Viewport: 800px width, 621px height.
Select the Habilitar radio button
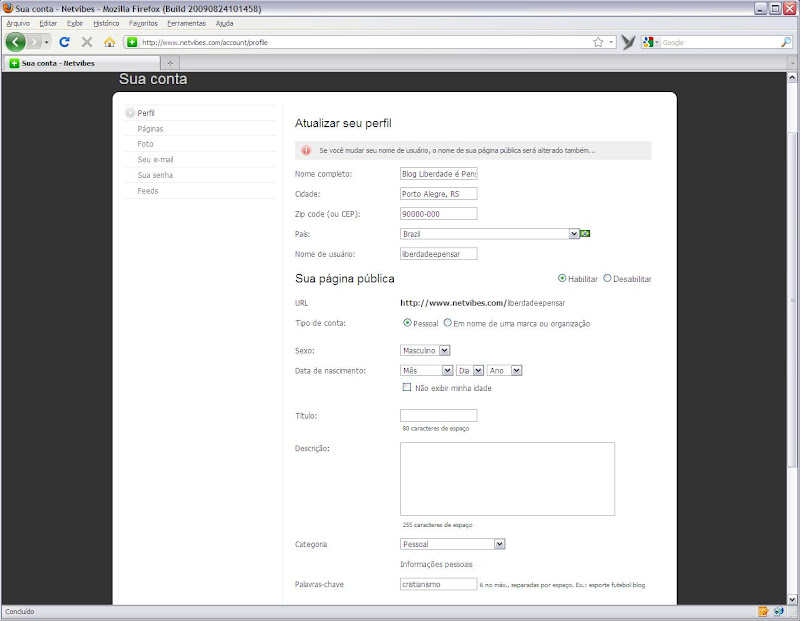(562, 279)
